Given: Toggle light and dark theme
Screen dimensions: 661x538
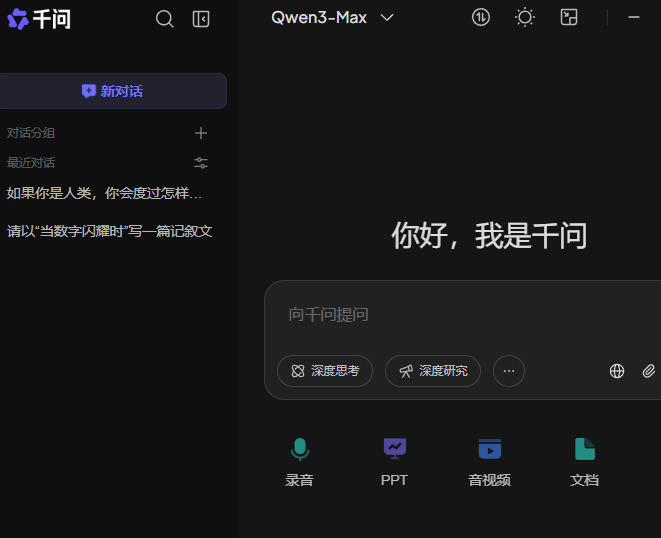Looking at the screenshot, I should [x=525, y=17].
